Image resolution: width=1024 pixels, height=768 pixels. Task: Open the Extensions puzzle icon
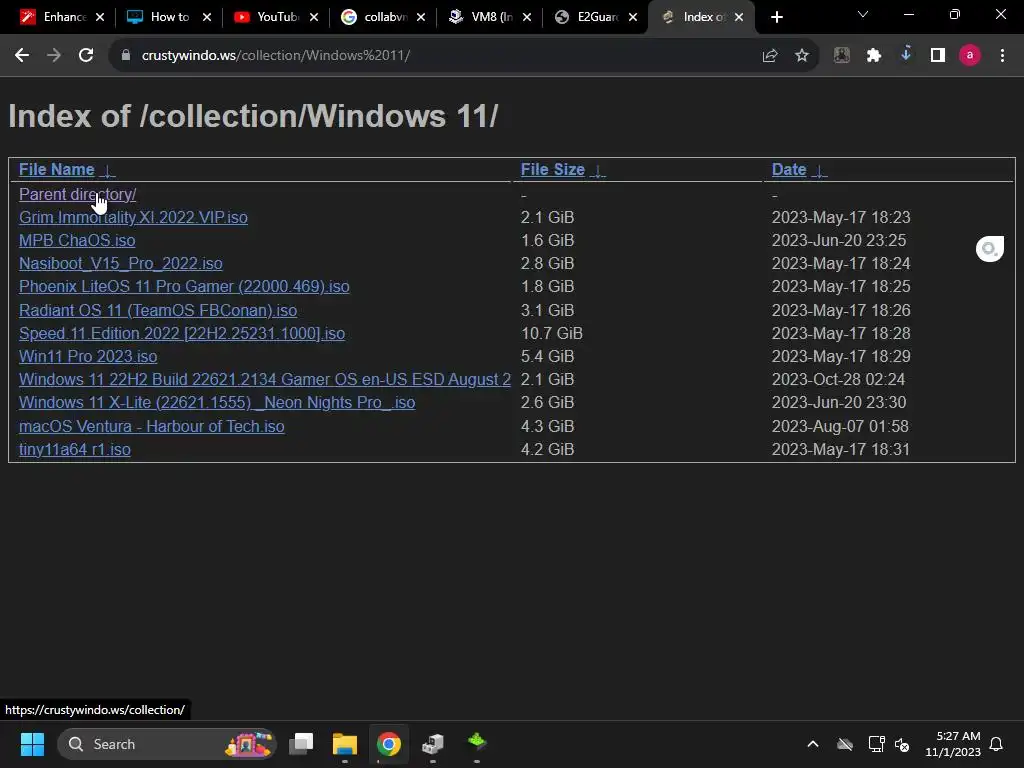[873, 56]
